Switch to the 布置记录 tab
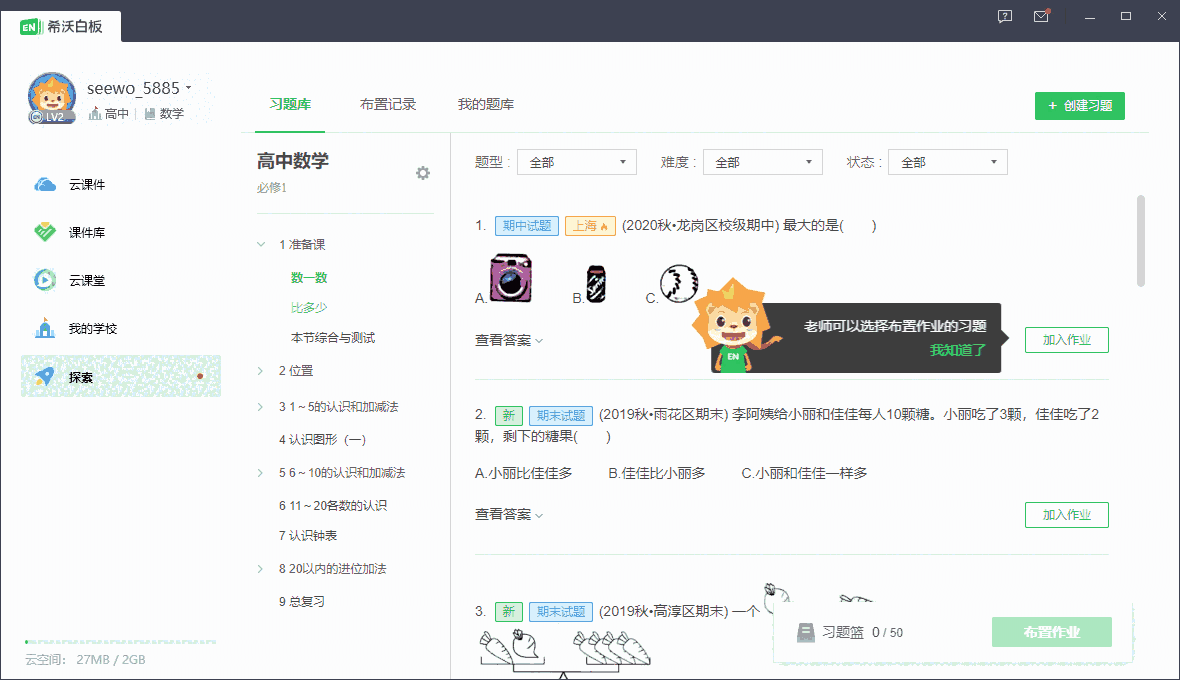Image resolution: width=1180 pixels, height=680 pixels. tap(389, 102)
